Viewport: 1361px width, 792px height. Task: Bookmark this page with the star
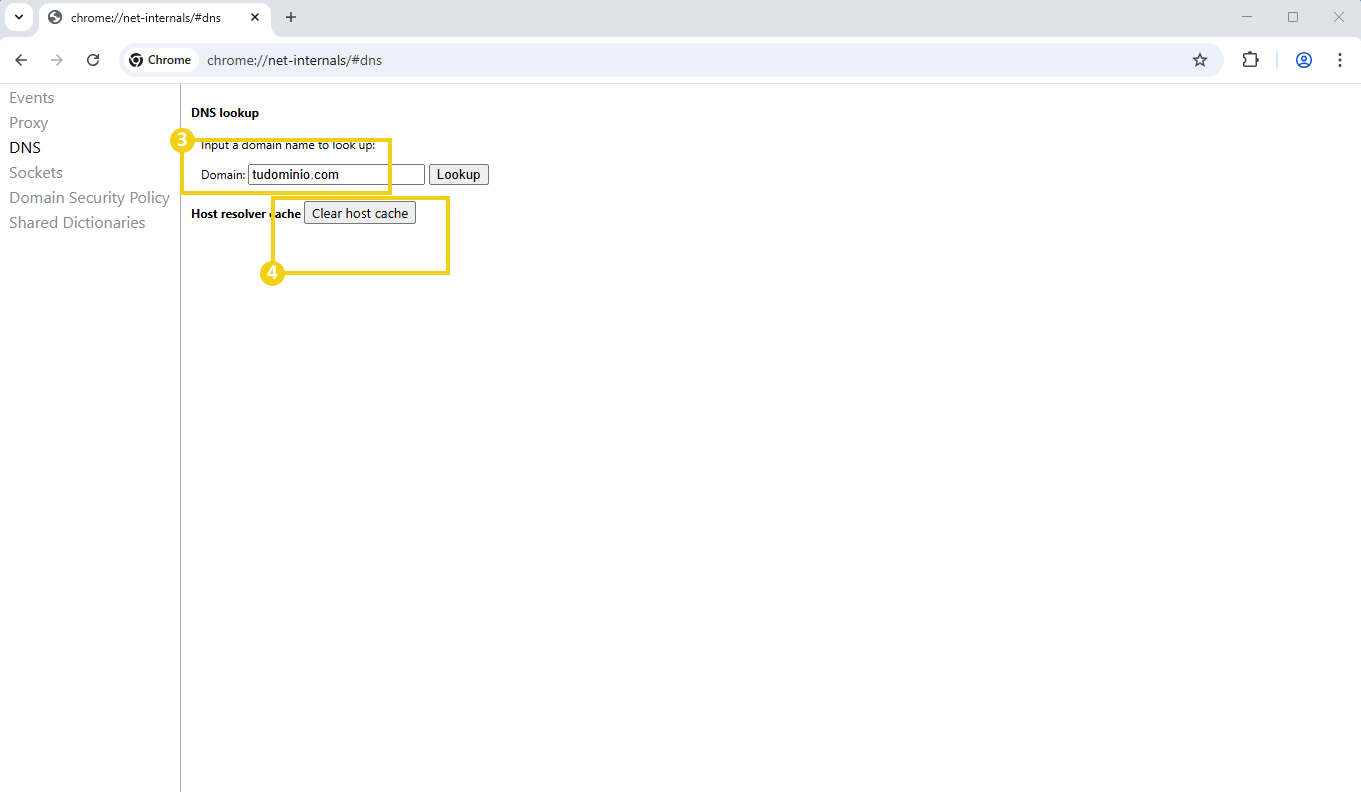(x=1200, y=60)
